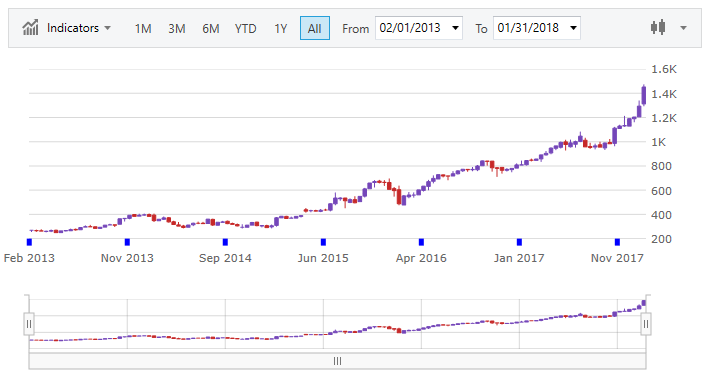Viewport: 707px width, 379px height.
Task: Select the 6M range button
Action: 211,28
